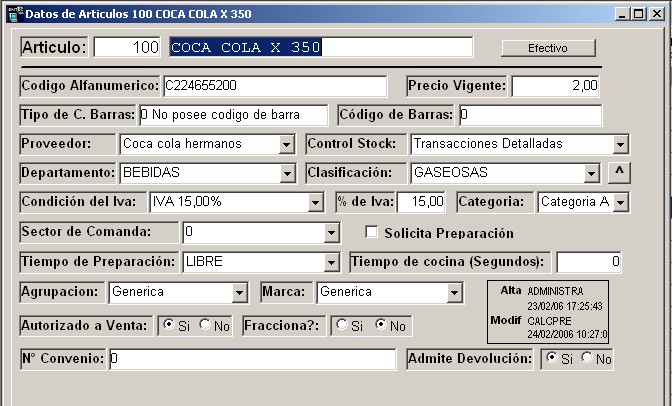Click the caret button beside Clasificación
The image size is (672, 406).
tap(619, 173)
